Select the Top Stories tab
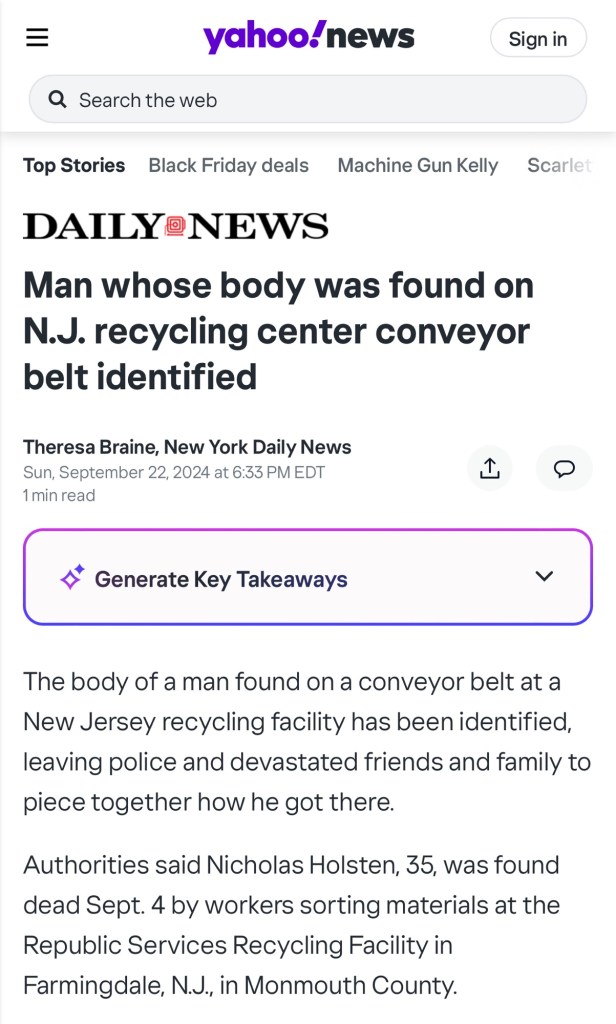This screenshot has width=616, height=1024. pyautogui.click(x=74, y=165)
